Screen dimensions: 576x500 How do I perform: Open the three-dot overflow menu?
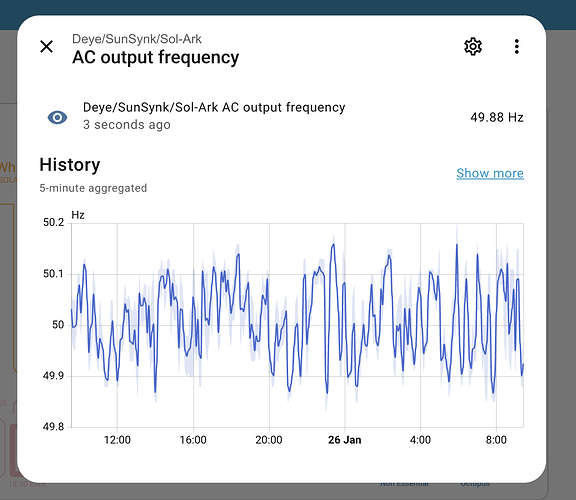tap(516, 47)
